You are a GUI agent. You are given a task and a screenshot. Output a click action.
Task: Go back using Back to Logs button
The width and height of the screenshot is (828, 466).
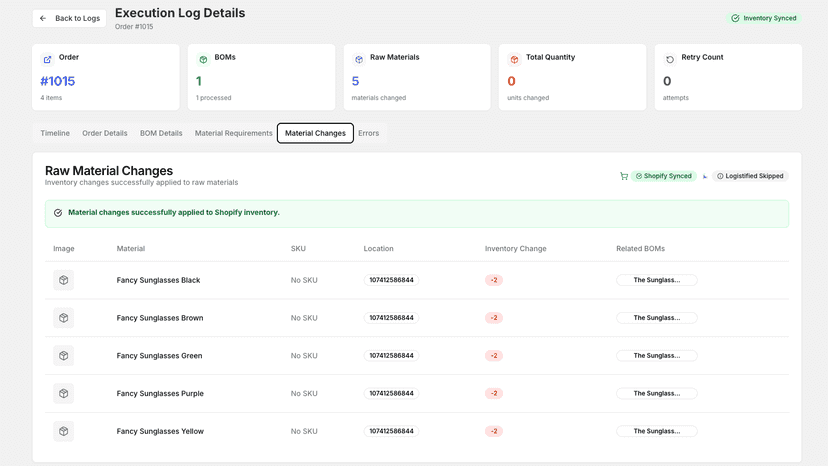tap(69, 18)
